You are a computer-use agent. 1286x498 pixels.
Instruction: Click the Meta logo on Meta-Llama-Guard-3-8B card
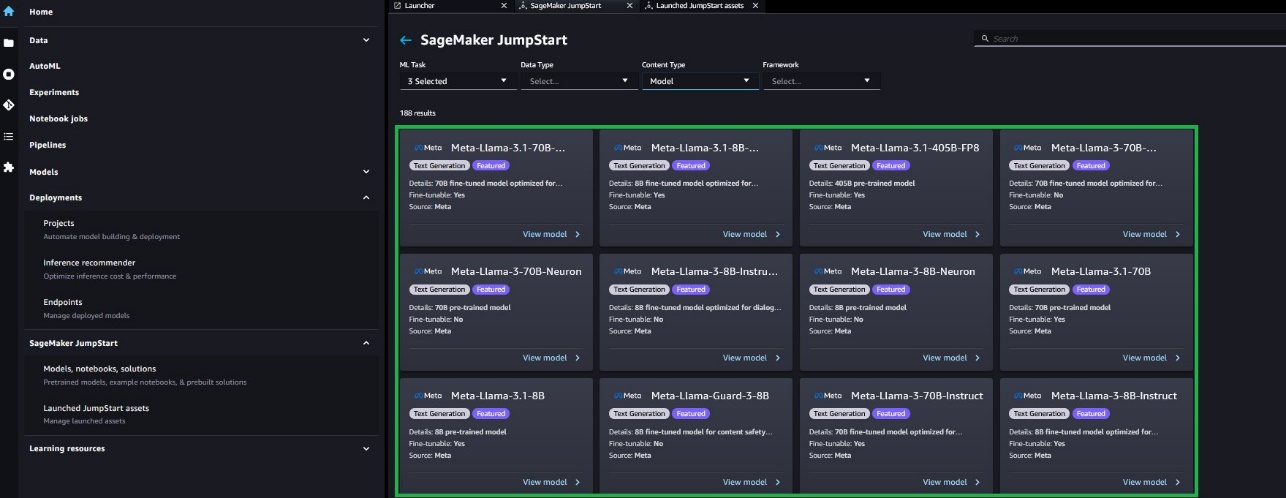pos(627,395)
